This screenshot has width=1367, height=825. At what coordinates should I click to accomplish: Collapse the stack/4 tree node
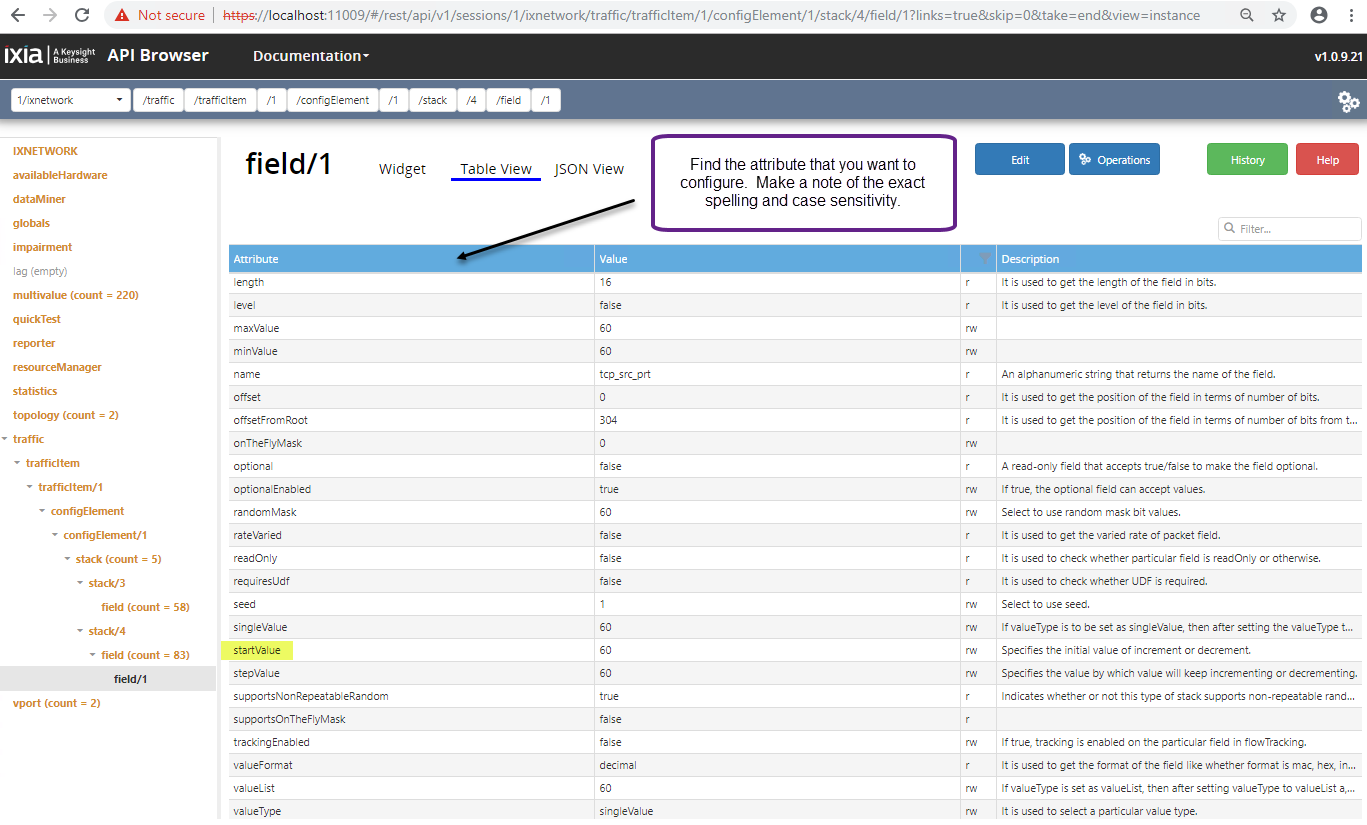click(x=80, y=631)
